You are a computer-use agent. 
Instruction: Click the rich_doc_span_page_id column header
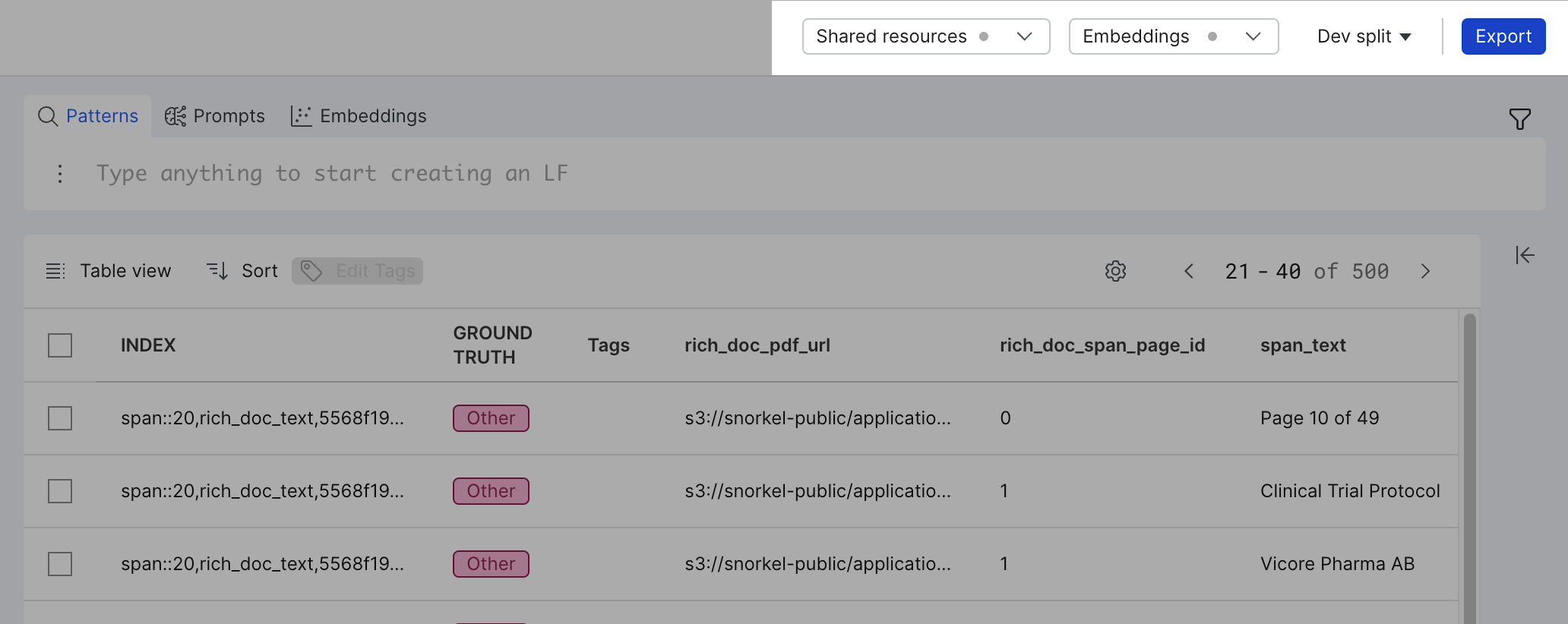(1102, 345)
